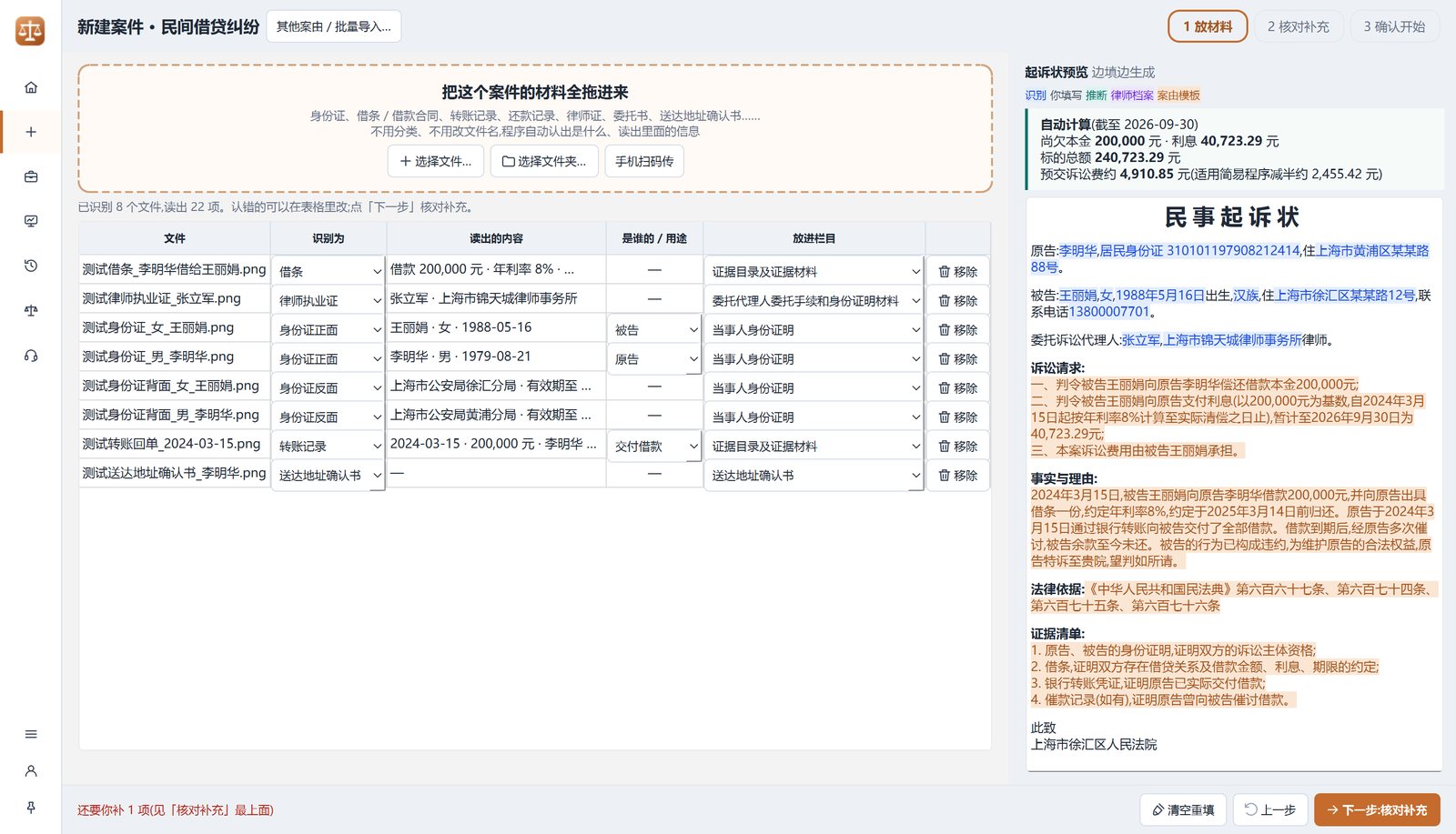This screenshot has height=834, width=1456.
Task: Open the home icon in sidebar
Action: [31, 87]
